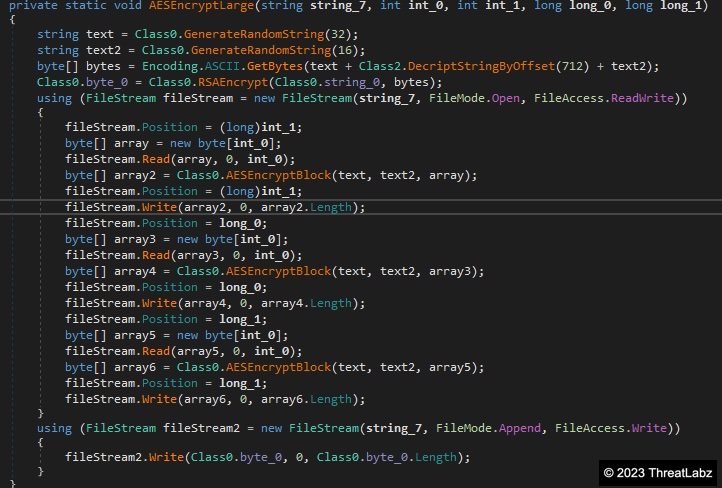This screenshot has width=722, height=488.
Task: Click the AESEncryptLarge method name
Action: coord(201,4)
